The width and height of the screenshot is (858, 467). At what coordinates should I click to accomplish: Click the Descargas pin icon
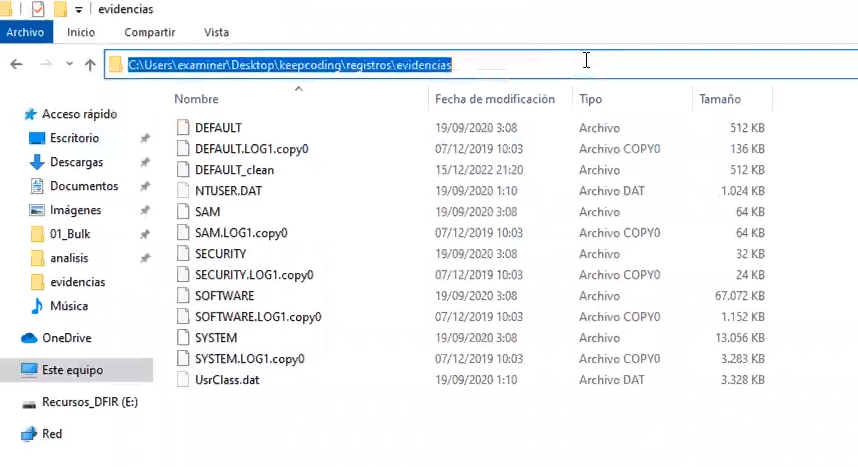click(x=145, y=162)
